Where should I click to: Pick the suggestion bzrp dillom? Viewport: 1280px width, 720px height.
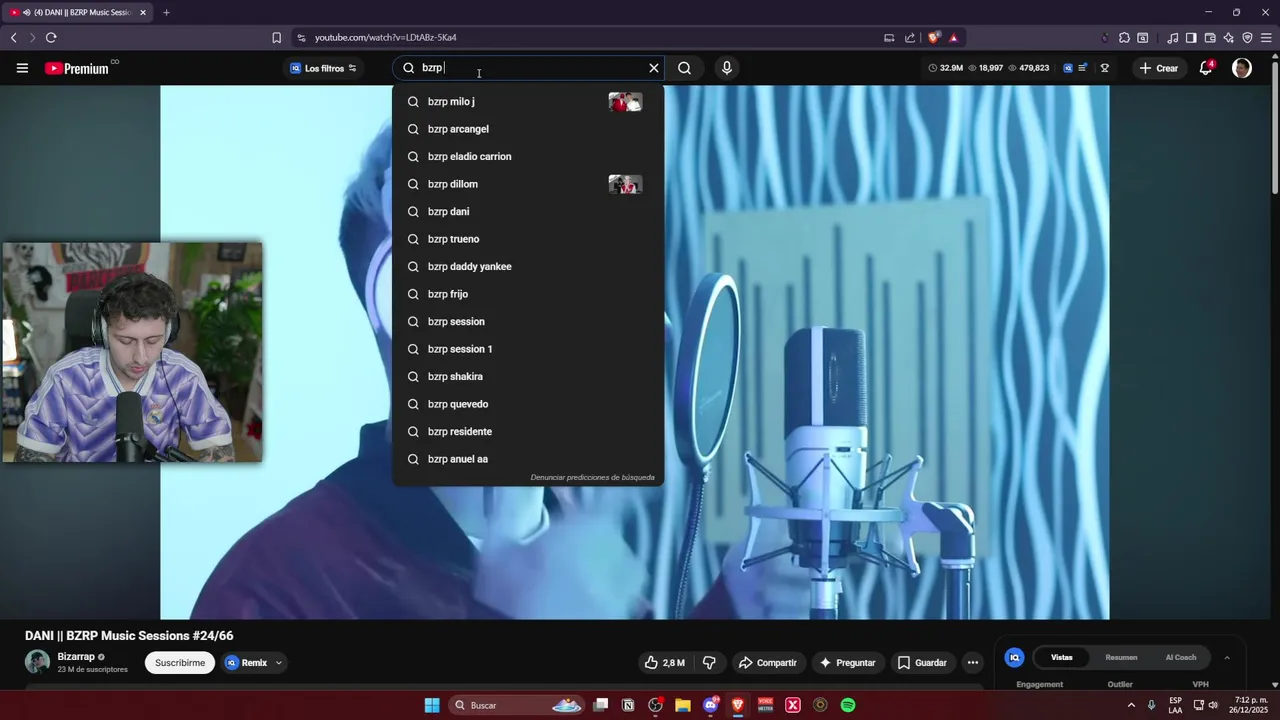(528, 184)
